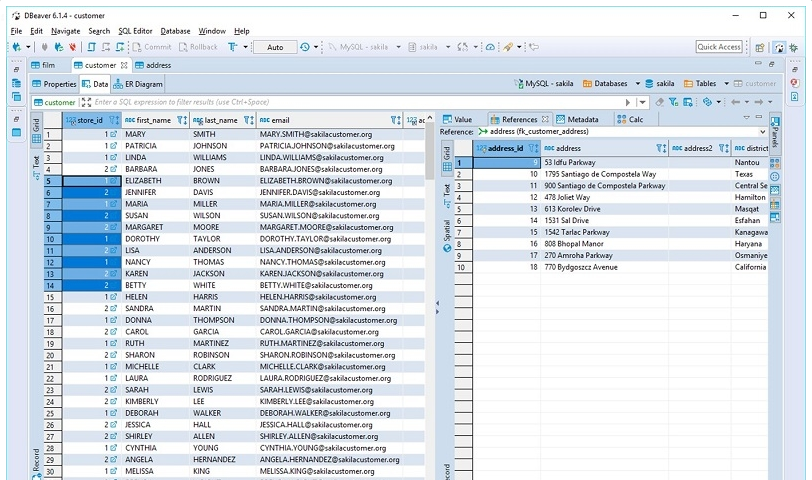Click the Quick Access box
812x480 pixels.
point(719,47)
